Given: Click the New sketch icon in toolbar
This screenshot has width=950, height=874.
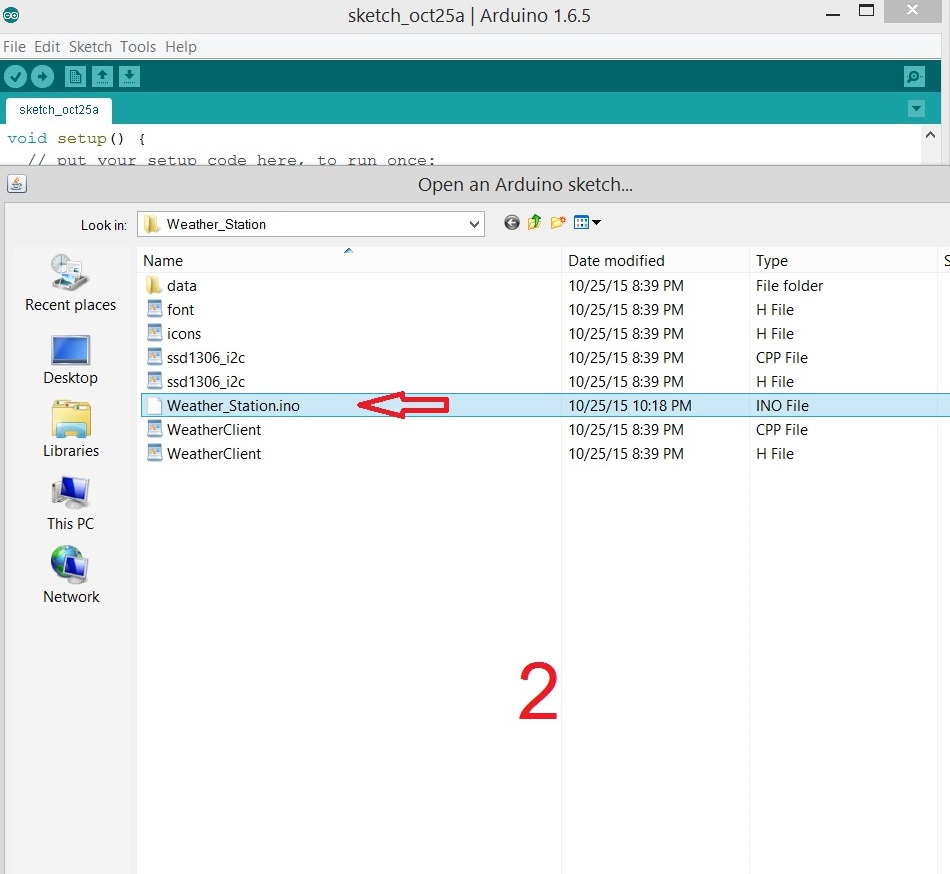Looking at the screenshot, I should click(75, 77).
